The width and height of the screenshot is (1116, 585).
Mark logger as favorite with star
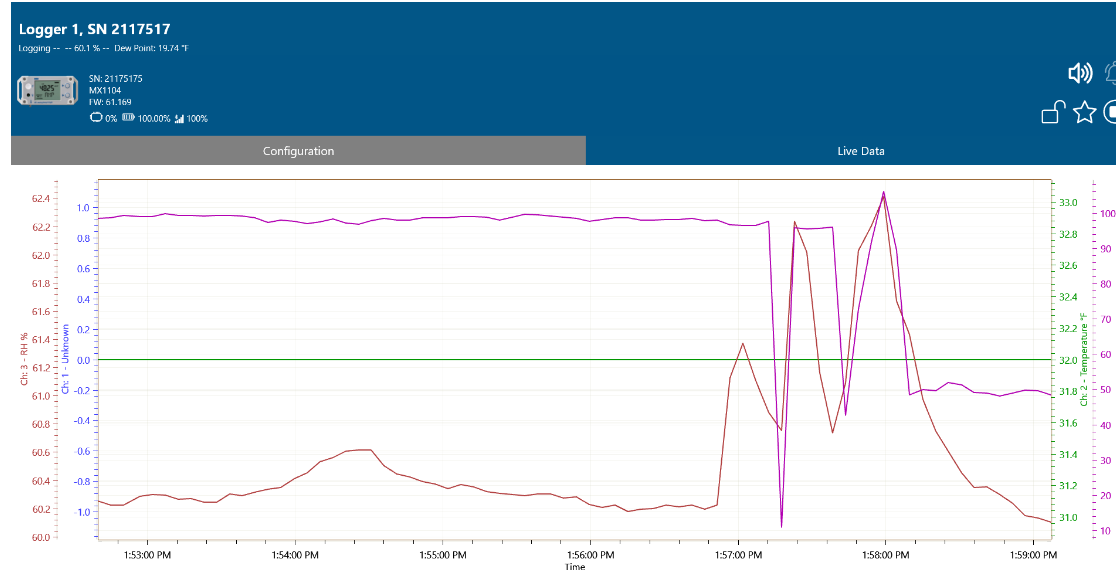tap(1084, 113)
